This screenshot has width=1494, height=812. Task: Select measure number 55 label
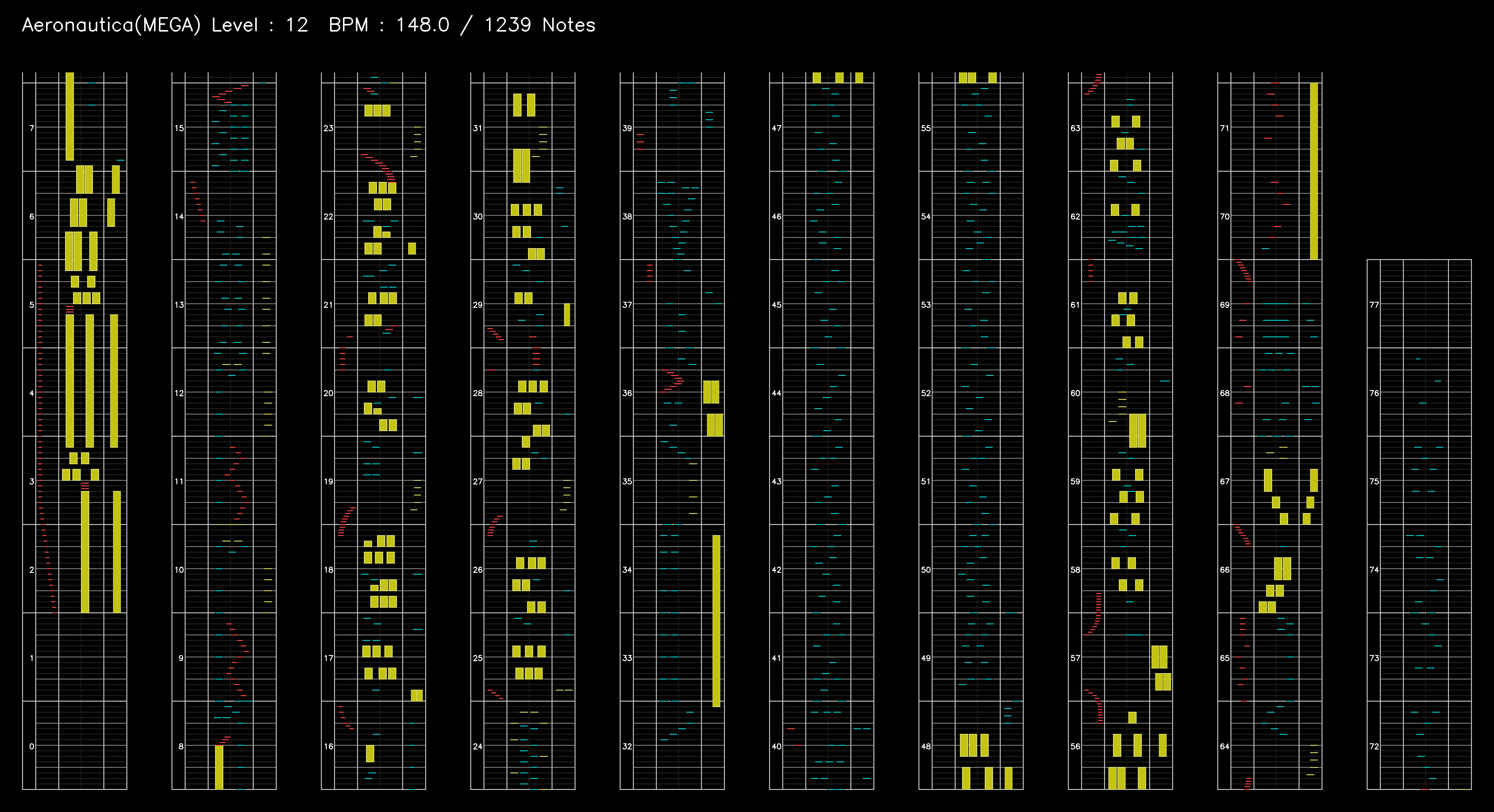926,128
